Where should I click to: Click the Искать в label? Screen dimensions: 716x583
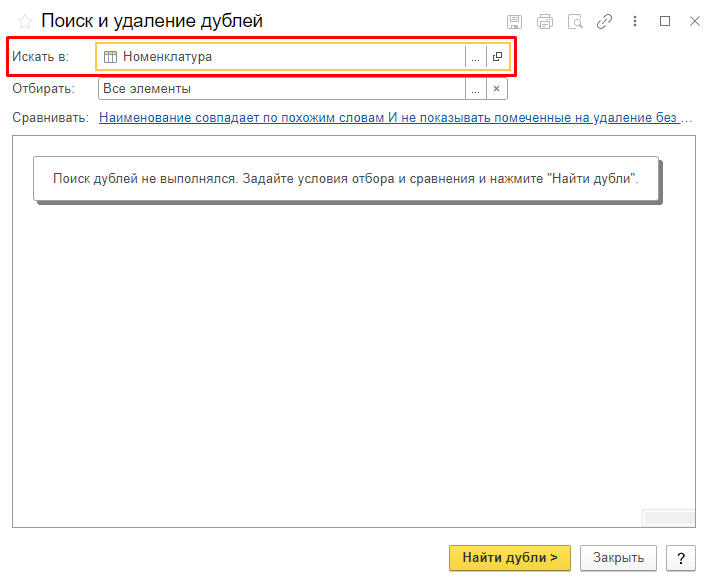[40, 57]
